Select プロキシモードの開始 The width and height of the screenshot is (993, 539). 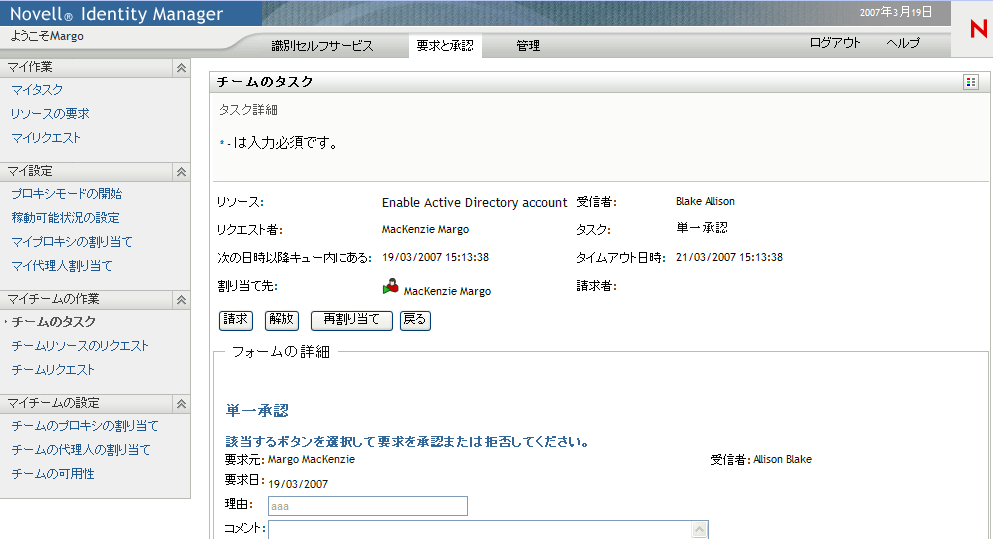66,194
